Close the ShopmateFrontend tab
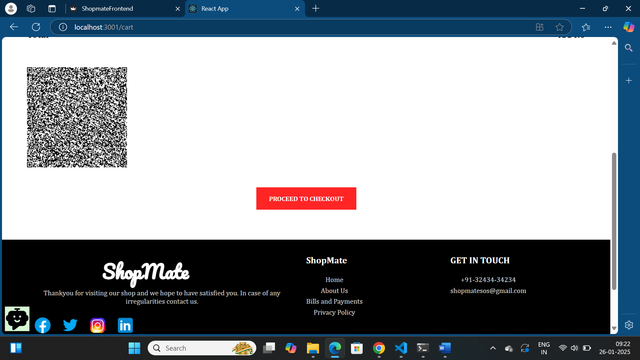Viewport: 640px width, 360px height. tap(178, 9)
